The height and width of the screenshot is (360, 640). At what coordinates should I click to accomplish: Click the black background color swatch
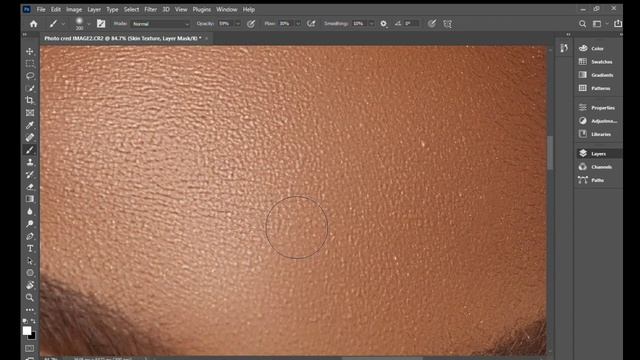click(33, 337)
